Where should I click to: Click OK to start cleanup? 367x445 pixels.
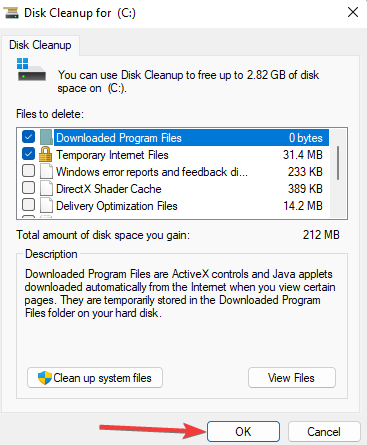[243, 432]
